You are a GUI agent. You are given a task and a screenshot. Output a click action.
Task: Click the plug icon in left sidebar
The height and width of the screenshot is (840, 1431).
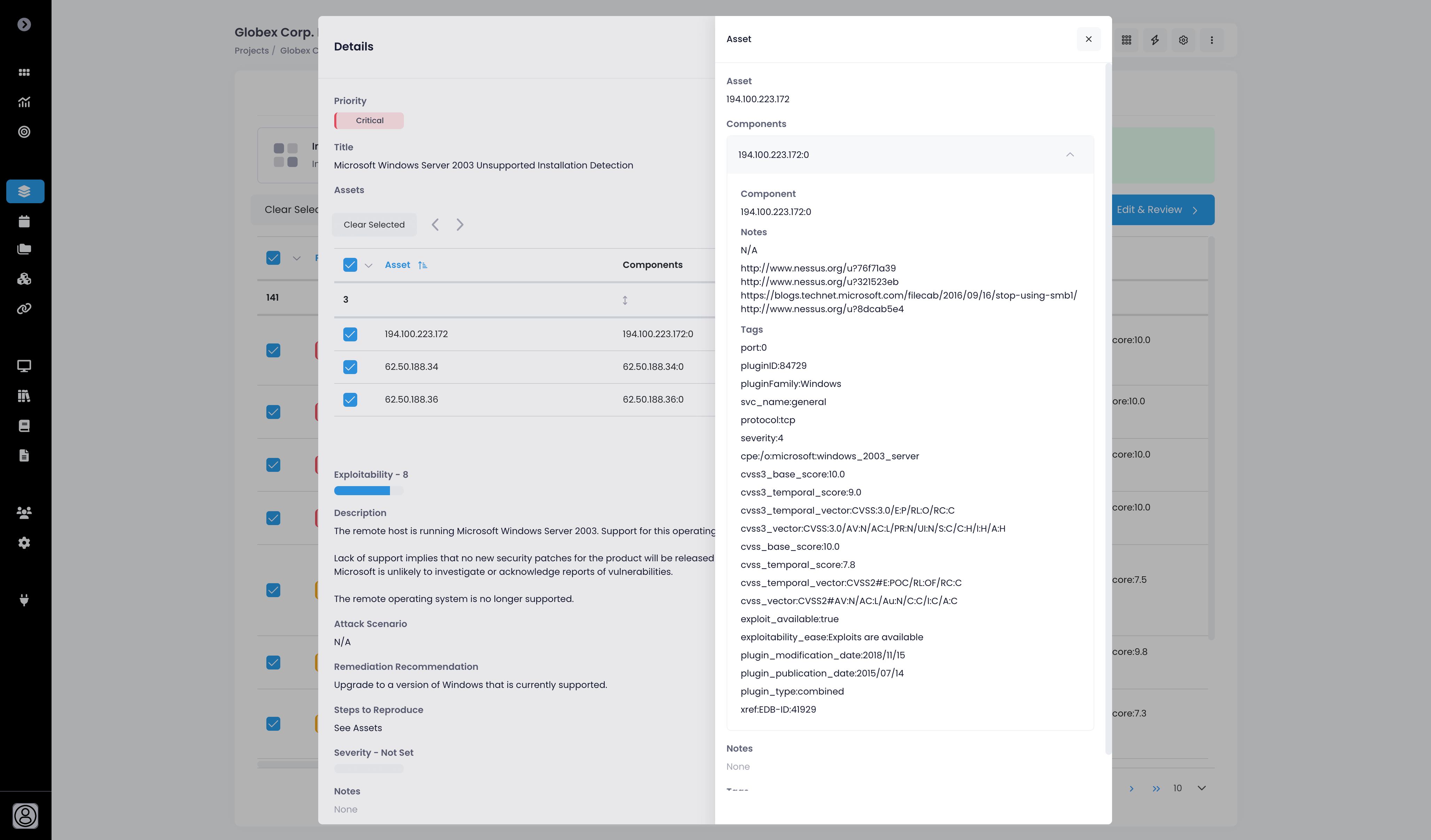point(24,600)
